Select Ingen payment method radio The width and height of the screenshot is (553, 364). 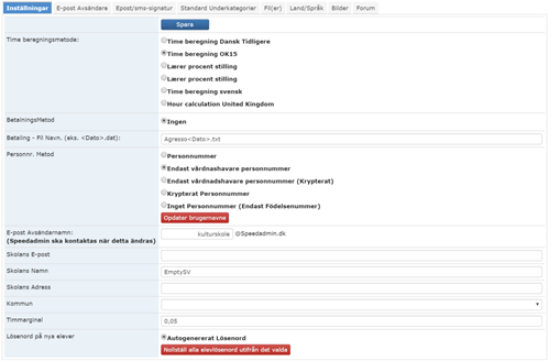pyautogui.click(x=164, y=121)
